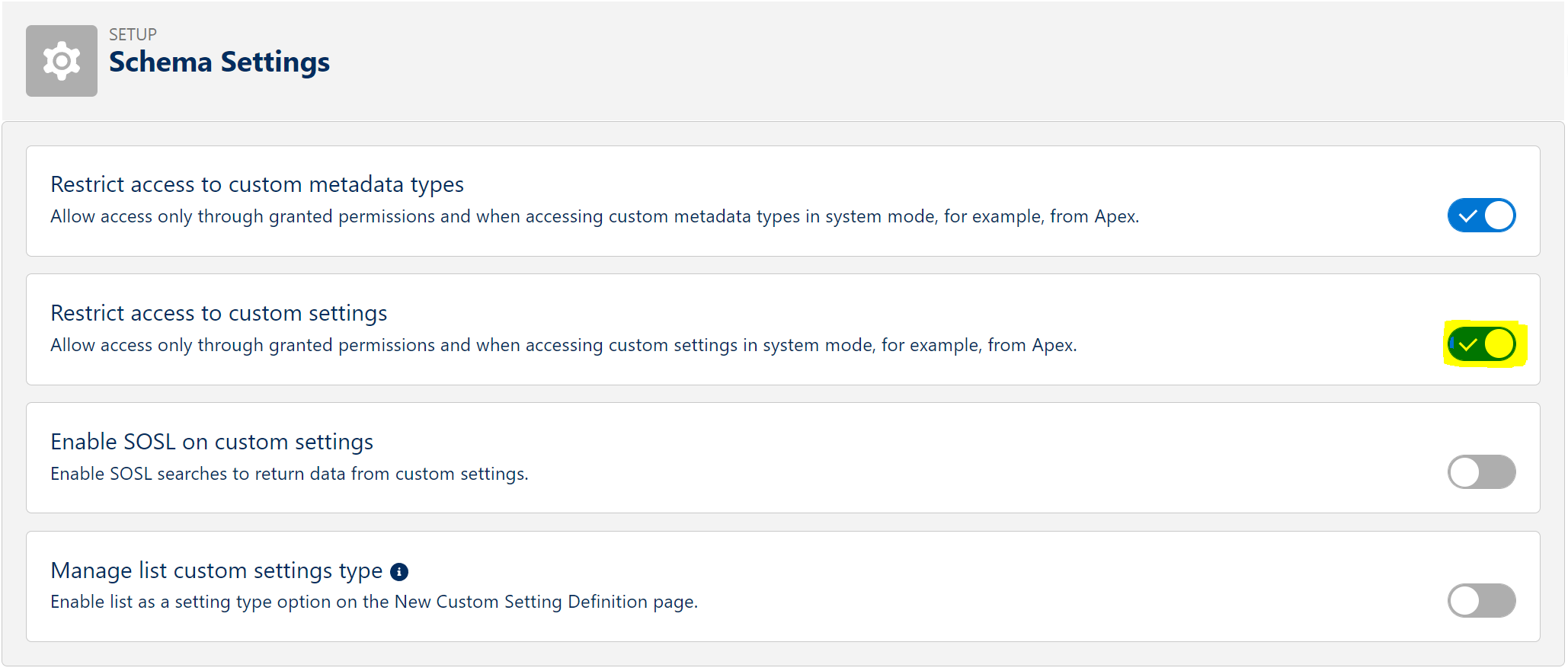
Task: Click the checkmark in the highlighted custom settings toggle
Action: coord(1467,345)
